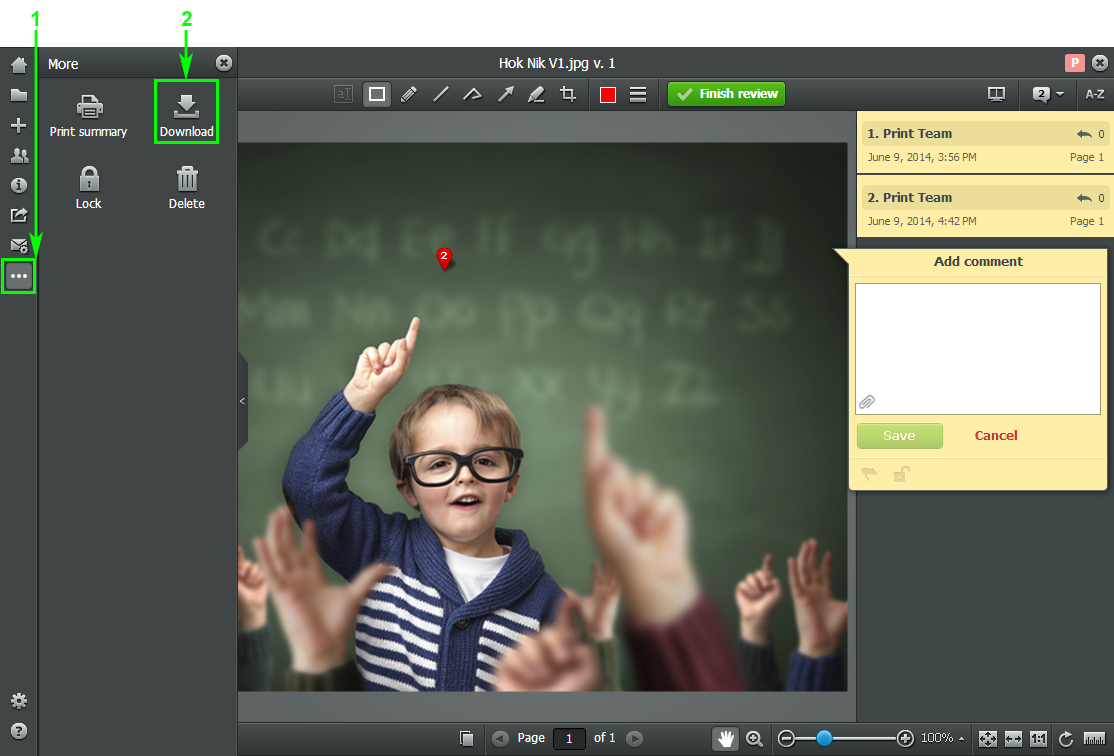Screen dimensions: 1114x756
Task: Open the home icon in sidebar
Action: tap(18, 65)
